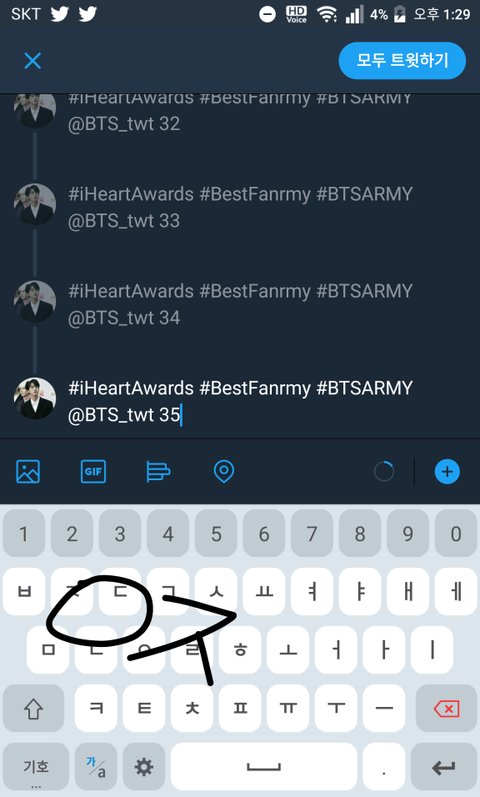This screenshot has height=797, width=480.
Task: Open the symbols keyboard with 기호
Action: (36, 767)
